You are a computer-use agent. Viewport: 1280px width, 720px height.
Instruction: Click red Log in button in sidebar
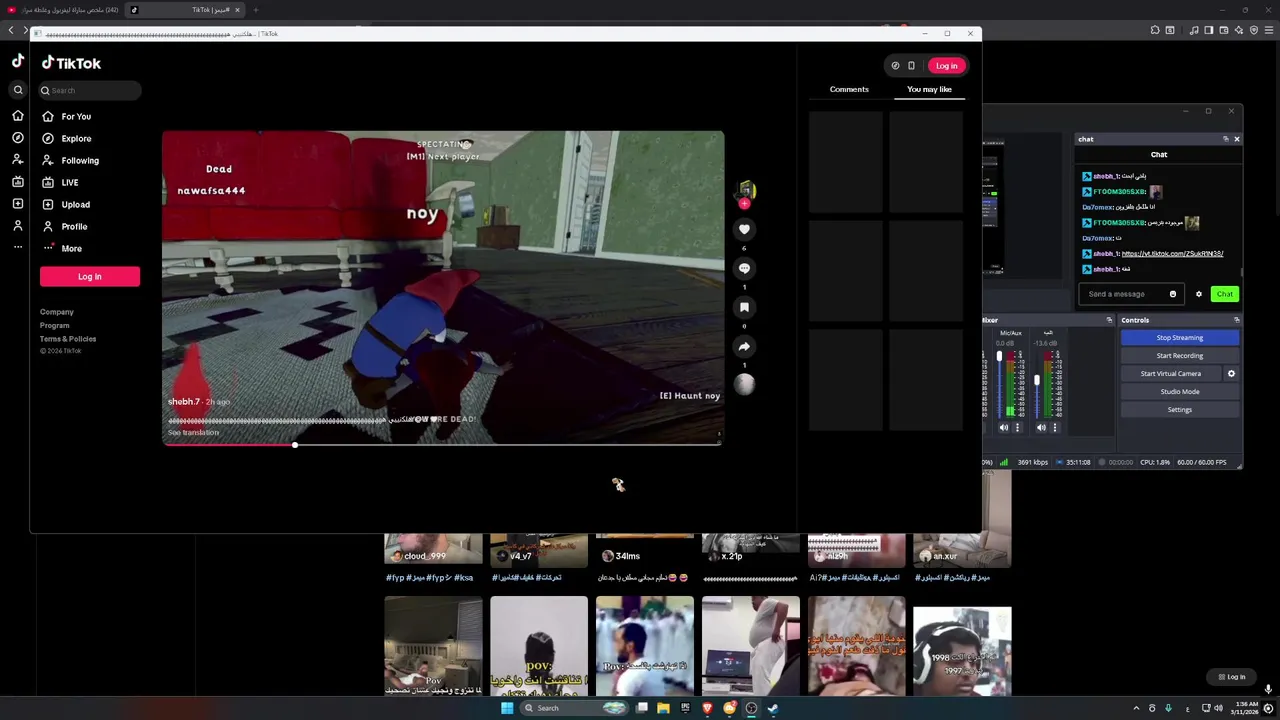click(x=90, y=276)
